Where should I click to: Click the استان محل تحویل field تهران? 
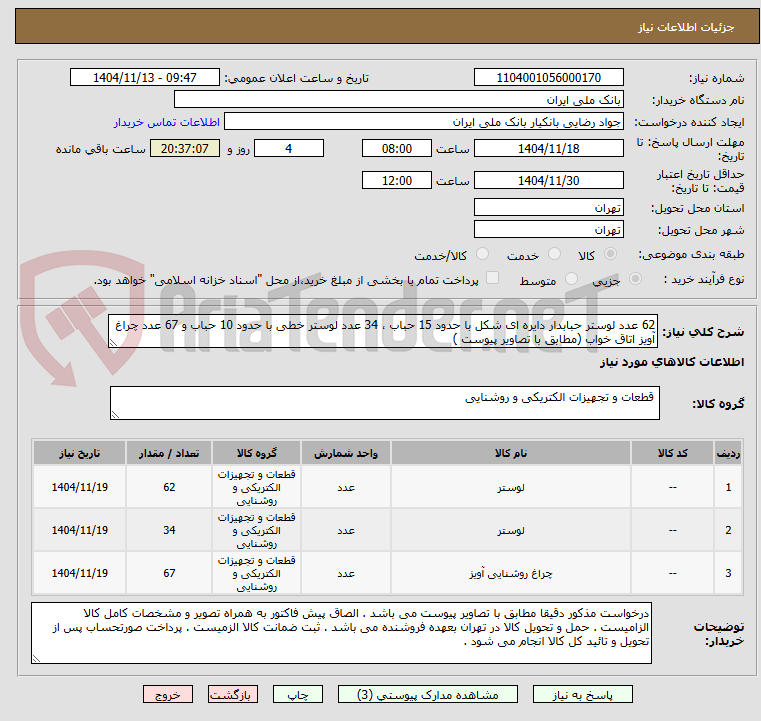pos(548,208)
